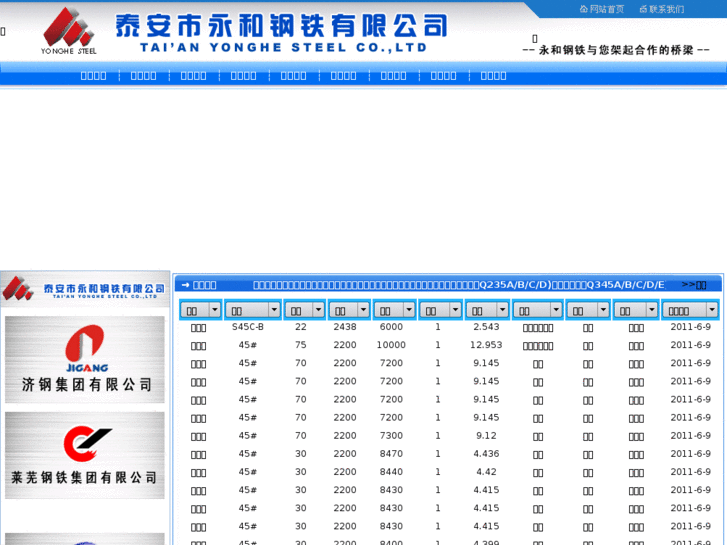This screenshot has height=545, width=727.
Task: Open the 联系我们 contact link
Action: 666,9
